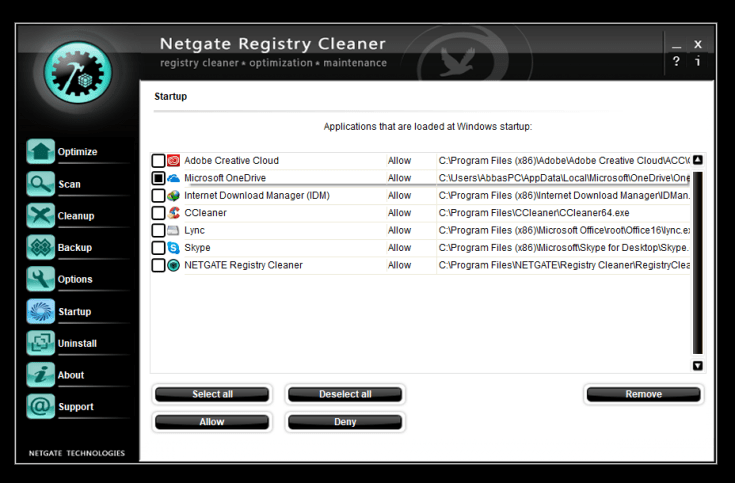Click the Adobe Creative Cloud app icon
Image resolution: width=735 pixels, height=483 pixels.
pyautogui.click(x=173, y=160)
